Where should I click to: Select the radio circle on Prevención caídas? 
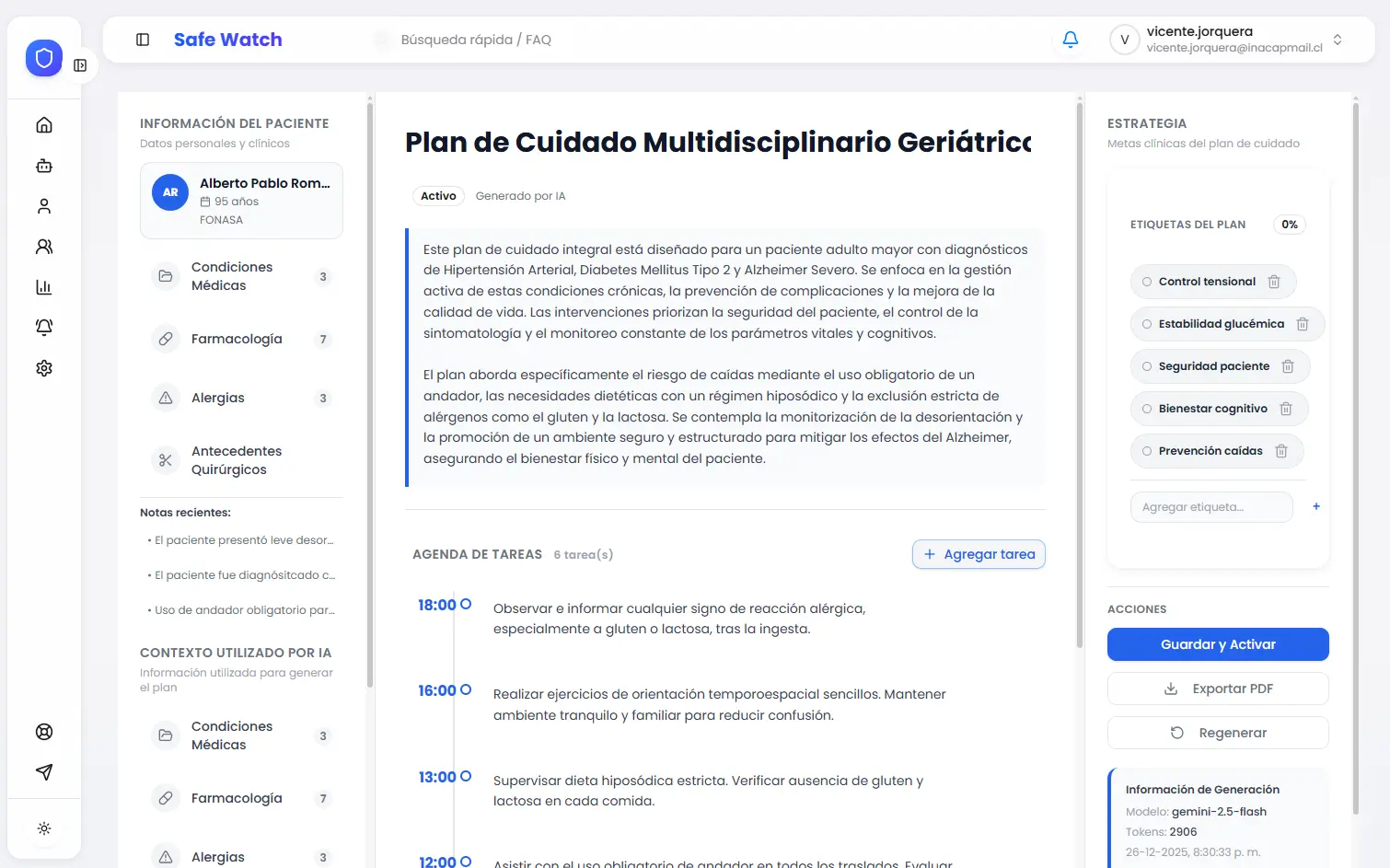(x=1145, y=451)
